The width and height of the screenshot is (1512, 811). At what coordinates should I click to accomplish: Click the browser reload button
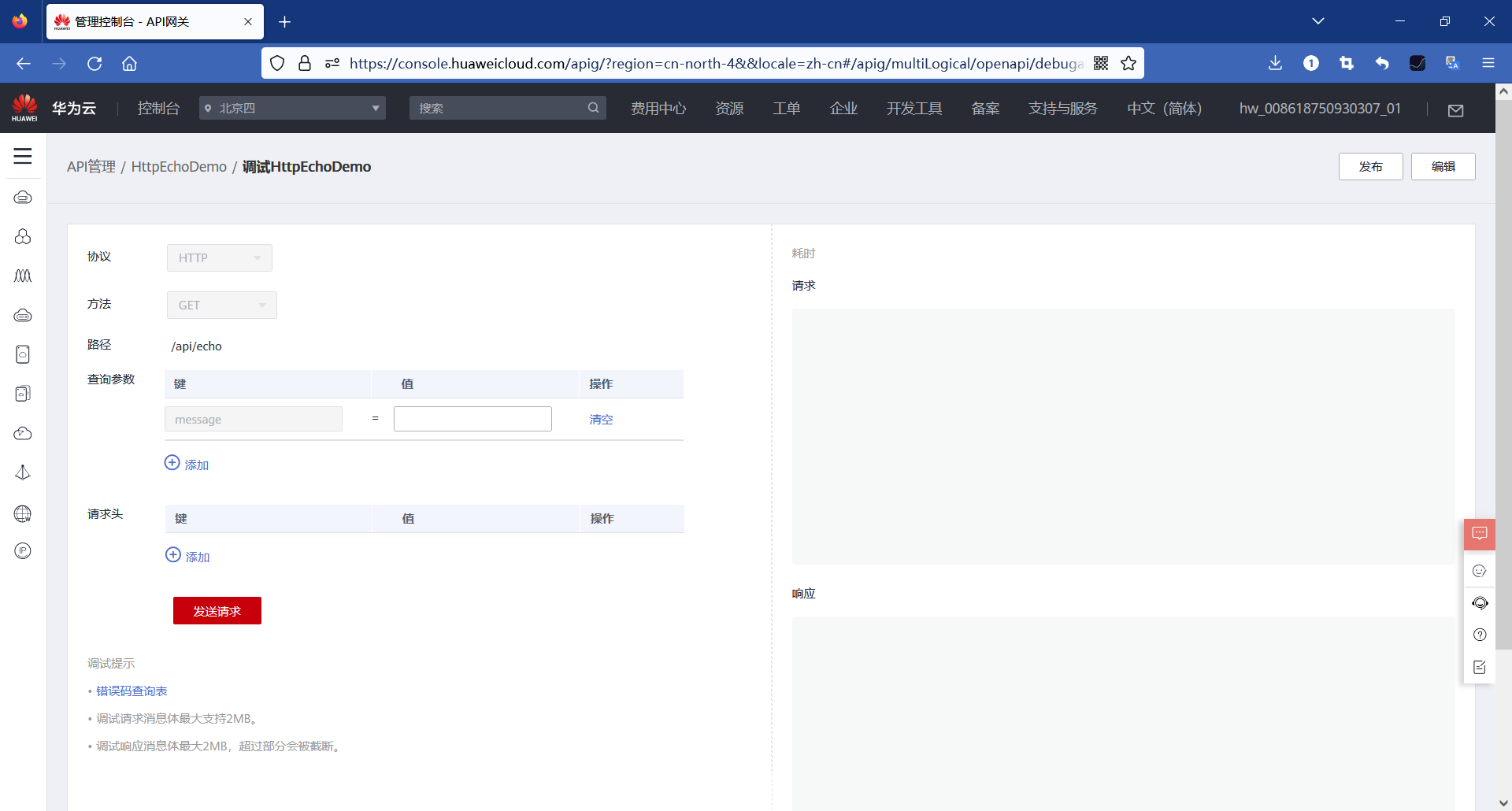click(x=94, y=63)
